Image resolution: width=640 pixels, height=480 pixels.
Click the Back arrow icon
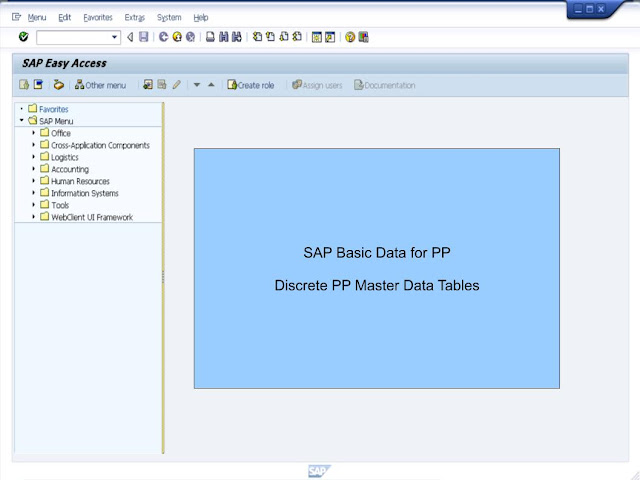pos(164,37)
